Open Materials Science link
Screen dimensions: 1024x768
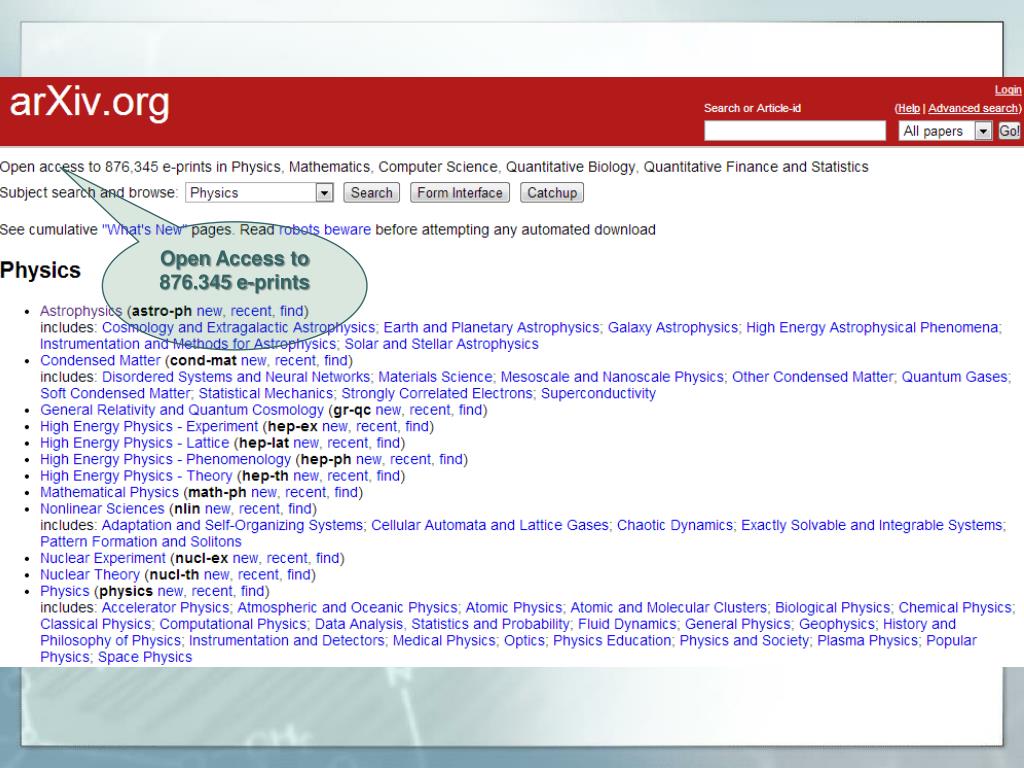pyautogui.click(x=435, y=377)
